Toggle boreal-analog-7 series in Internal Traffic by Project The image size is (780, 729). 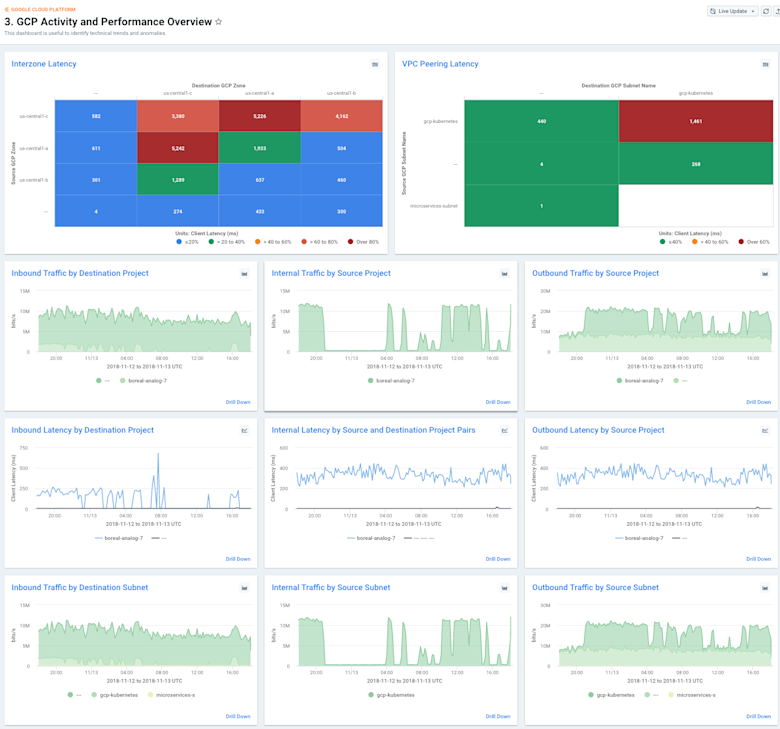[391, 381]
